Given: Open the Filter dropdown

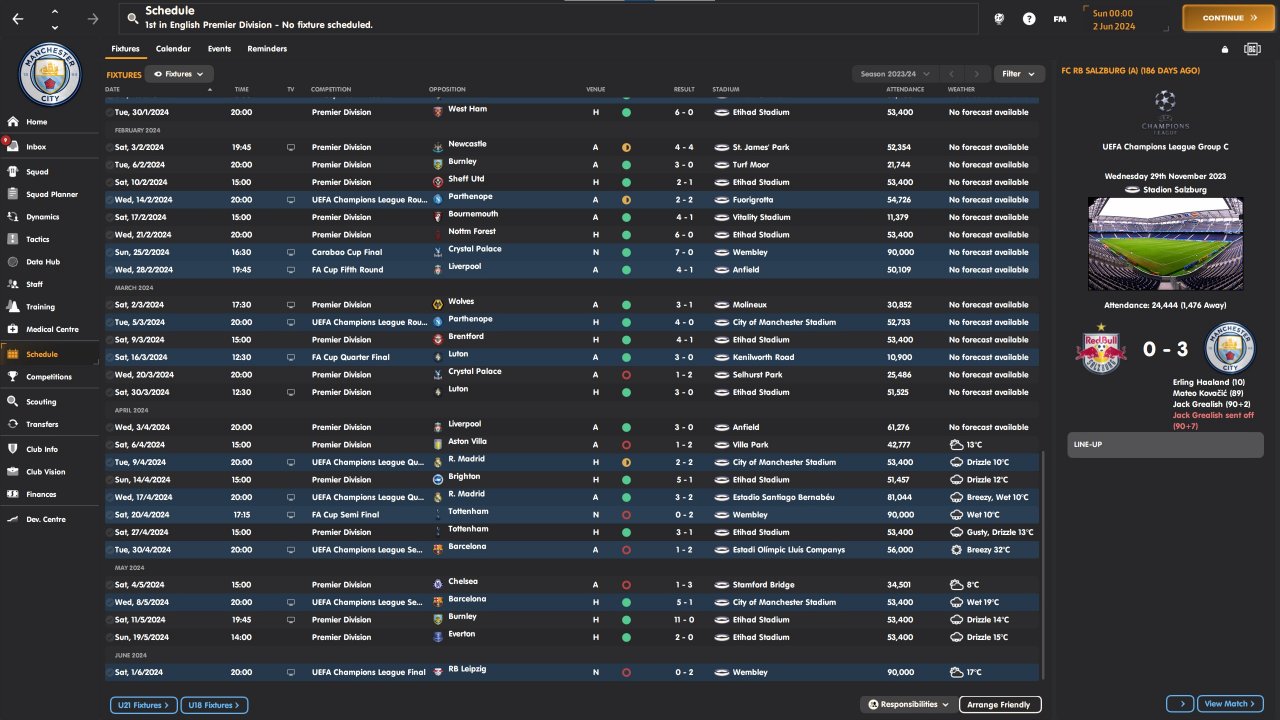Looking at the screenshot, I should pos(1020,74).
